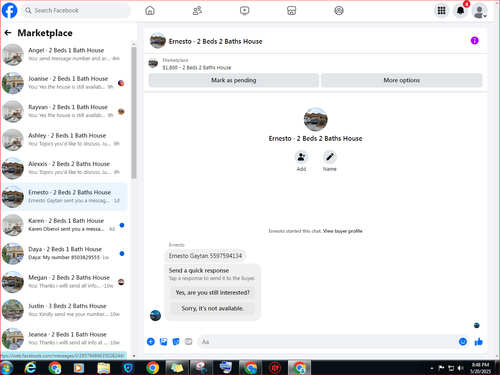Viewport: 500px width, 375px height.
Task: Open the Angel - 2 Beds 1 Bath House chat
Action: tap(65, 55)
